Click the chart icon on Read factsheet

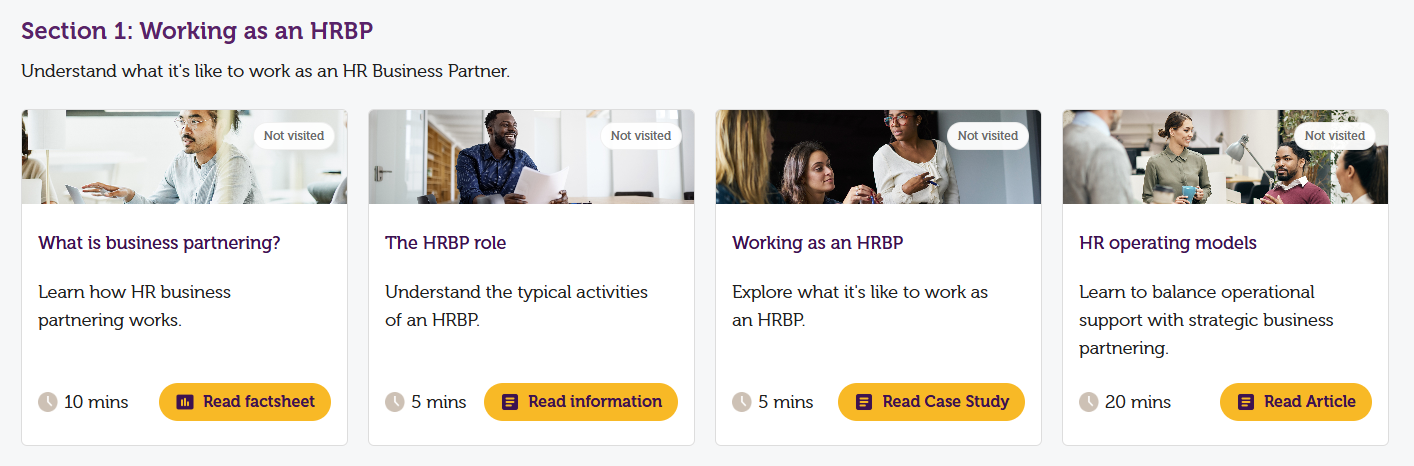(184, 402)
